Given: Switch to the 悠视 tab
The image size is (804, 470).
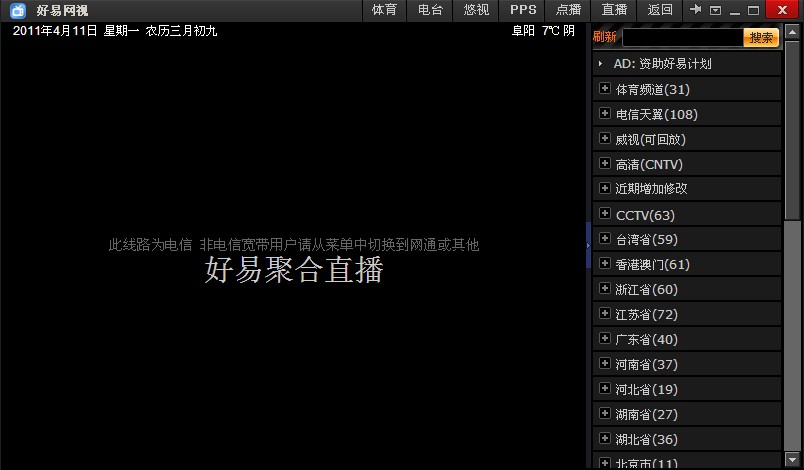Looking at the screenshot, I should tap(476, 10).
